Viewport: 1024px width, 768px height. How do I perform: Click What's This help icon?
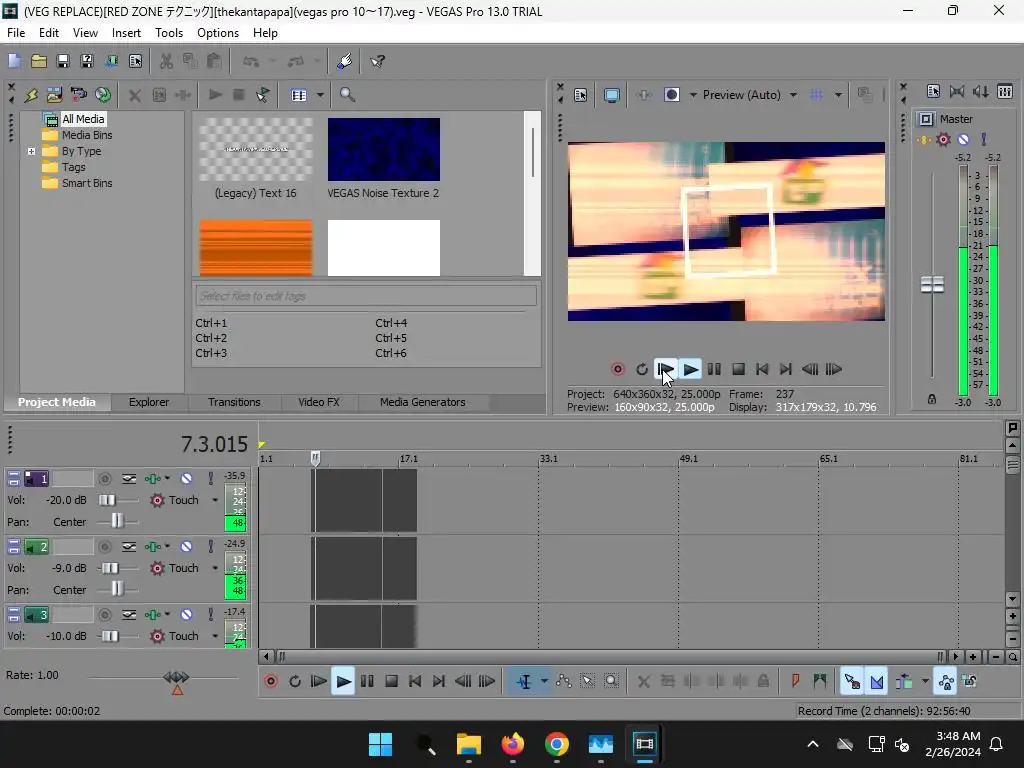[x=377, y=61]
